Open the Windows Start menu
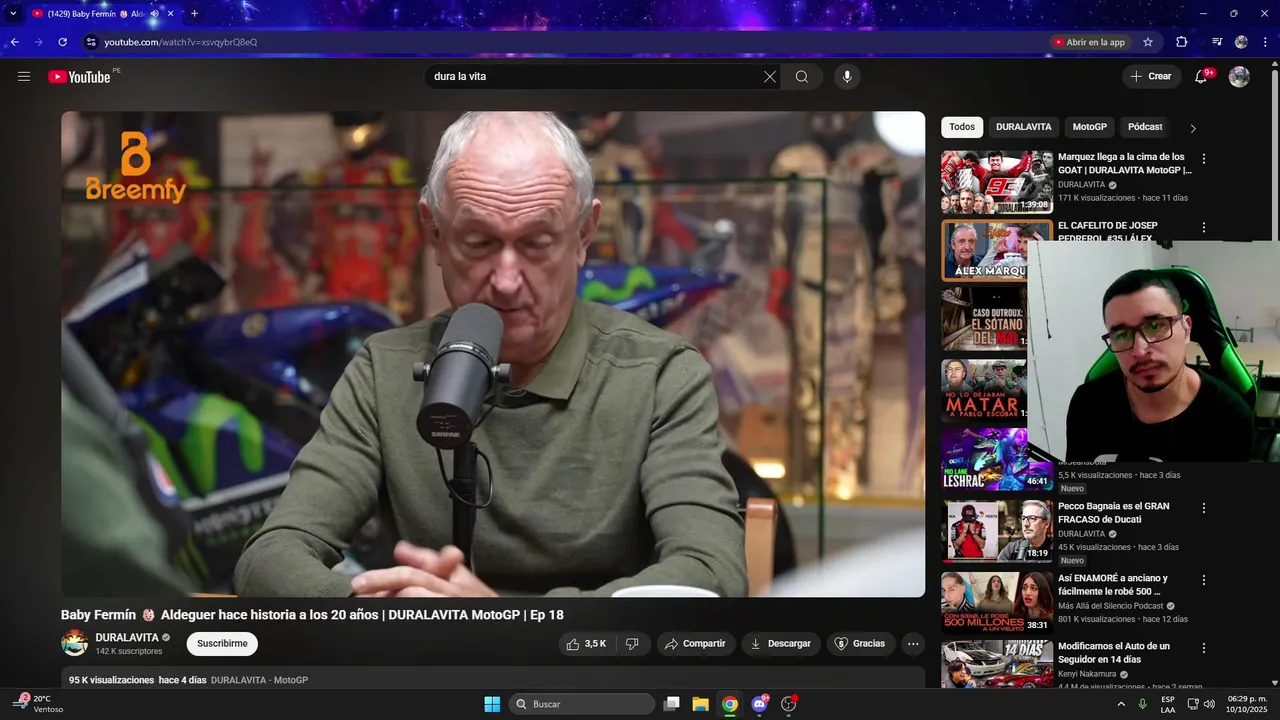 point(492,704)
